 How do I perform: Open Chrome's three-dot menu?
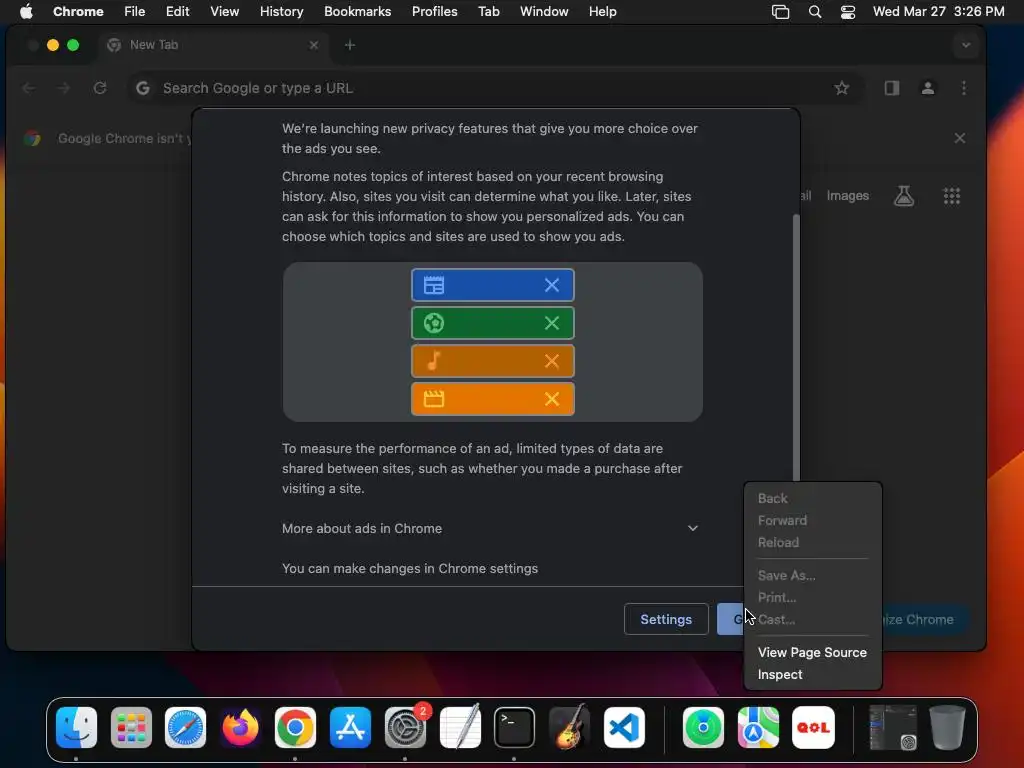964,88
